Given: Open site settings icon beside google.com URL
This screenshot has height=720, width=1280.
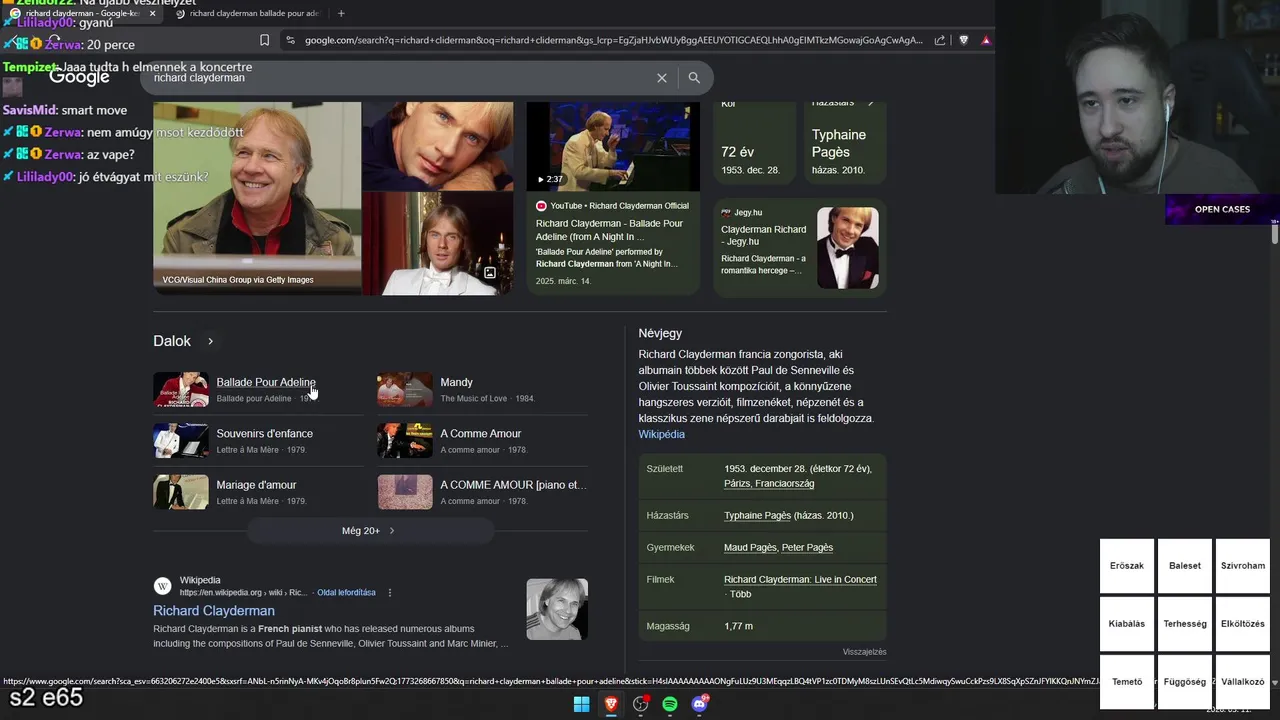Looking at the screenshot, I should pos(290,40).
